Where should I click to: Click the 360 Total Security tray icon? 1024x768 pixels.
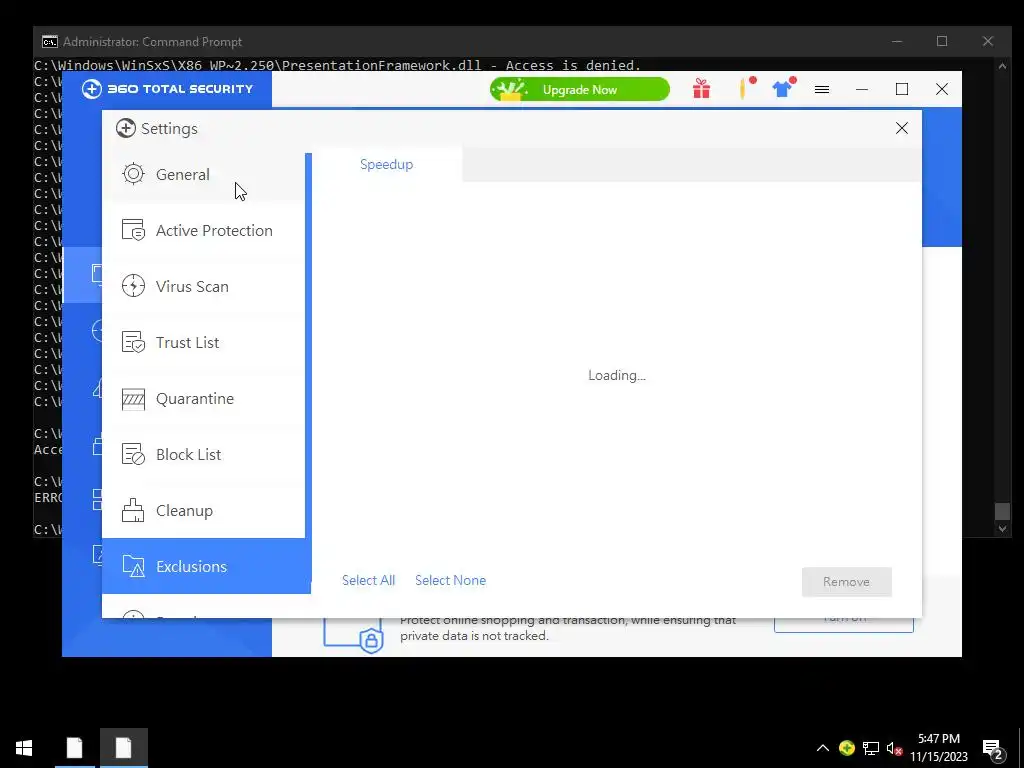click(x=847, y=748)
